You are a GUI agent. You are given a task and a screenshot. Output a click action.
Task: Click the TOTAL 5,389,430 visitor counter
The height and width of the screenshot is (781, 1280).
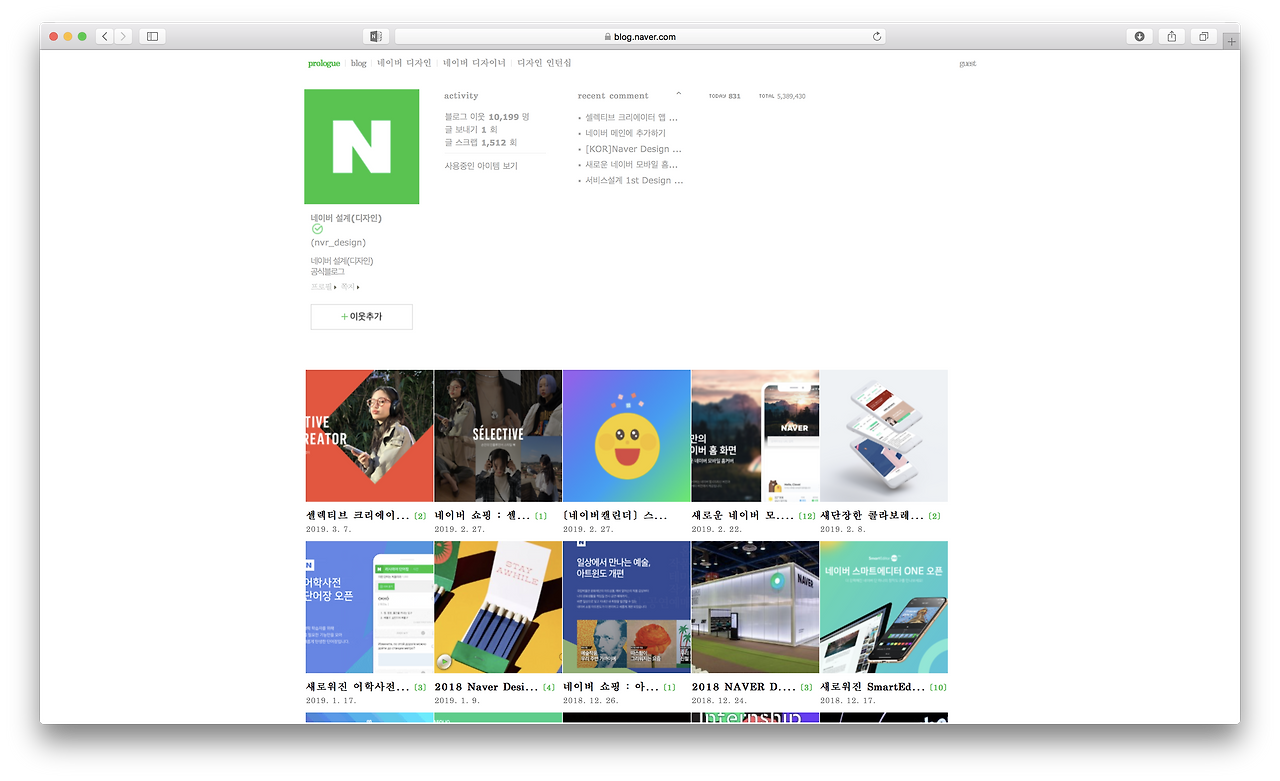point(782,96)
